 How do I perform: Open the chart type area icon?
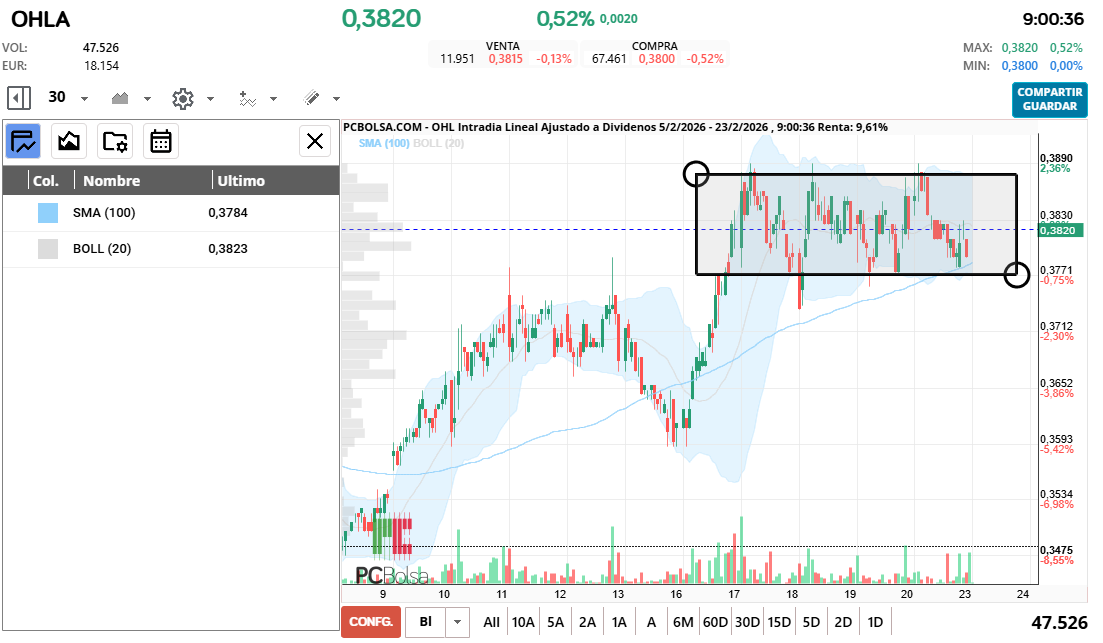pos(120,98)
